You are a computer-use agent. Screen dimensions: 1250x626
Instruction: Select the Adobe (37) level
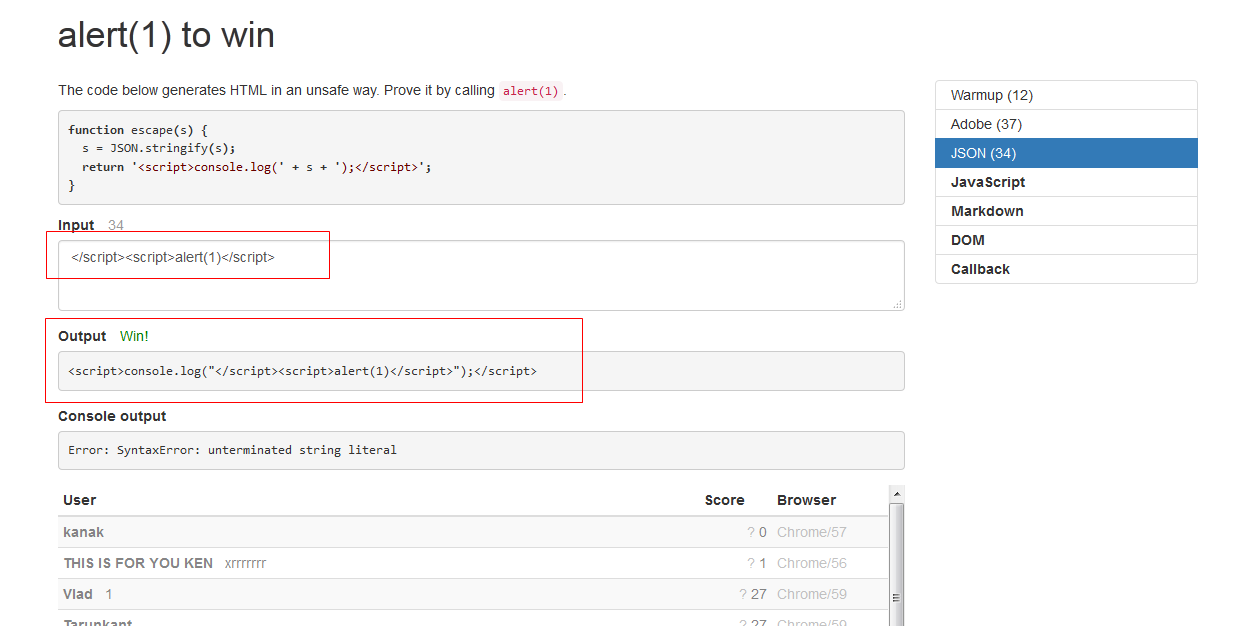pyautogui.click(x=1066, y=124)
